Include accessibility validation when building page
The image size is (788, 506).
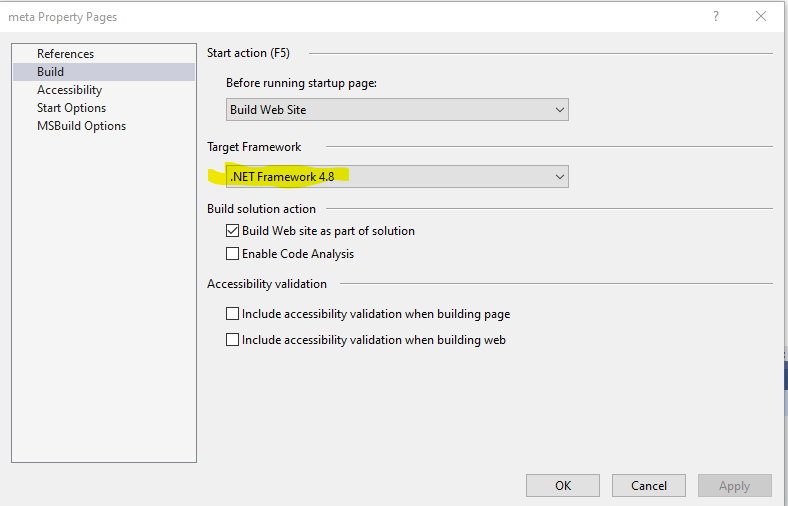point(232,314)
